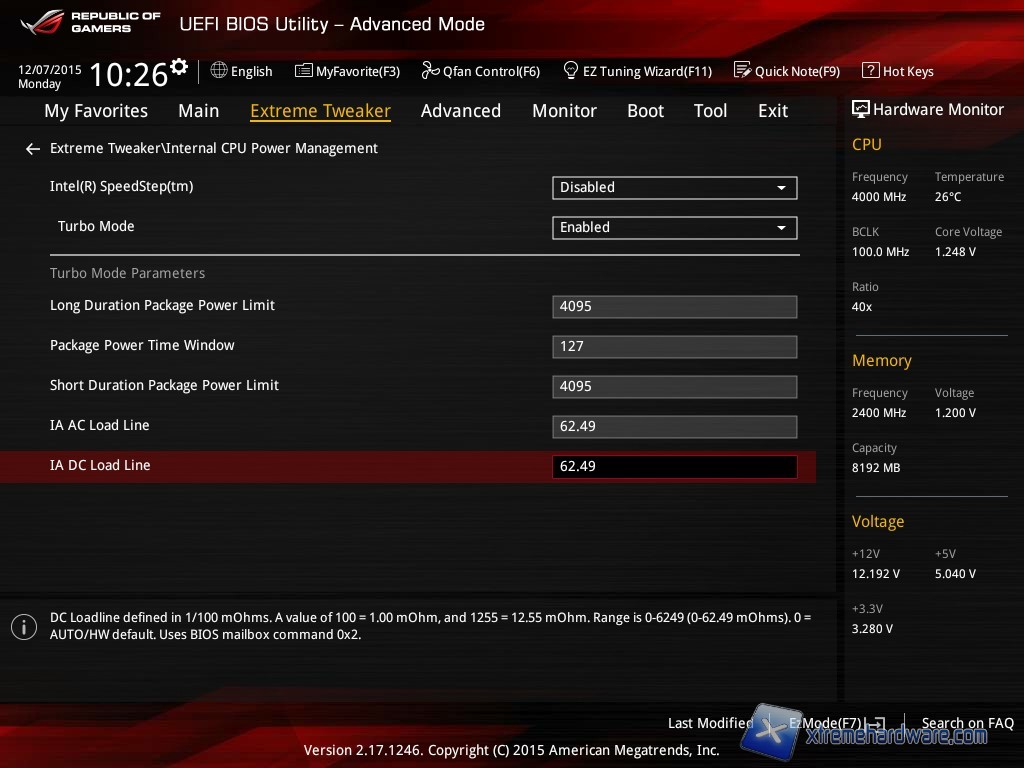
Task: Show the Hot Keys help
Action: [x=897, y=71]
